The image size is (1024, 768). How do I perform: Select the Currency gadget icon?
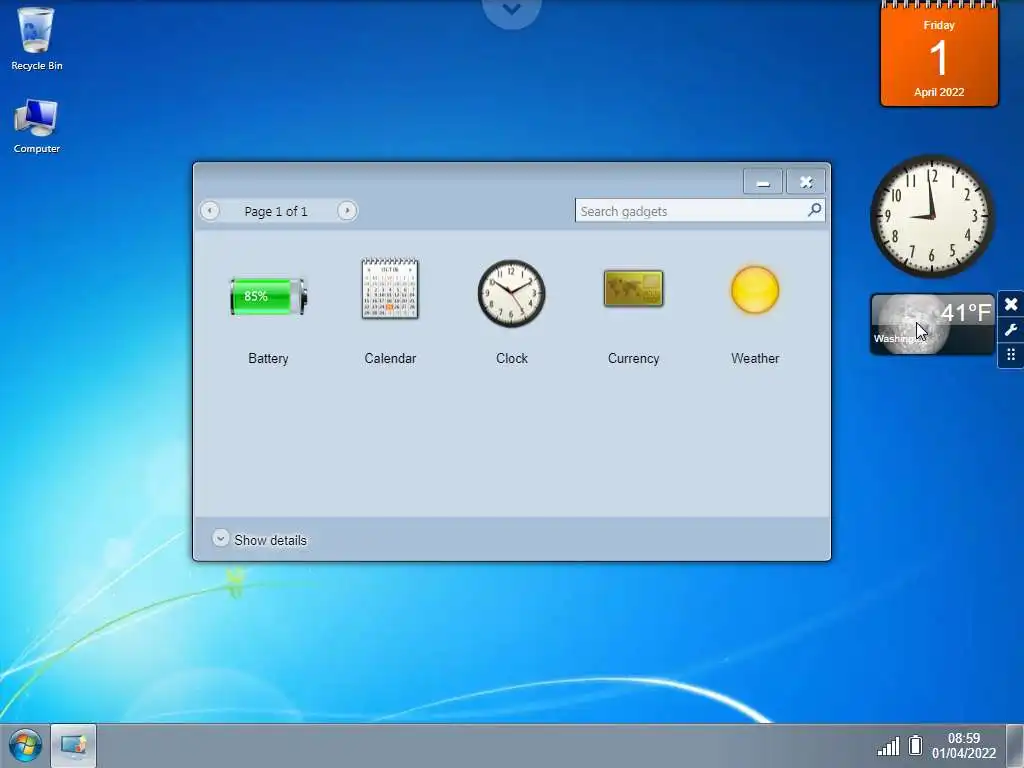click(x=633, y=289)
